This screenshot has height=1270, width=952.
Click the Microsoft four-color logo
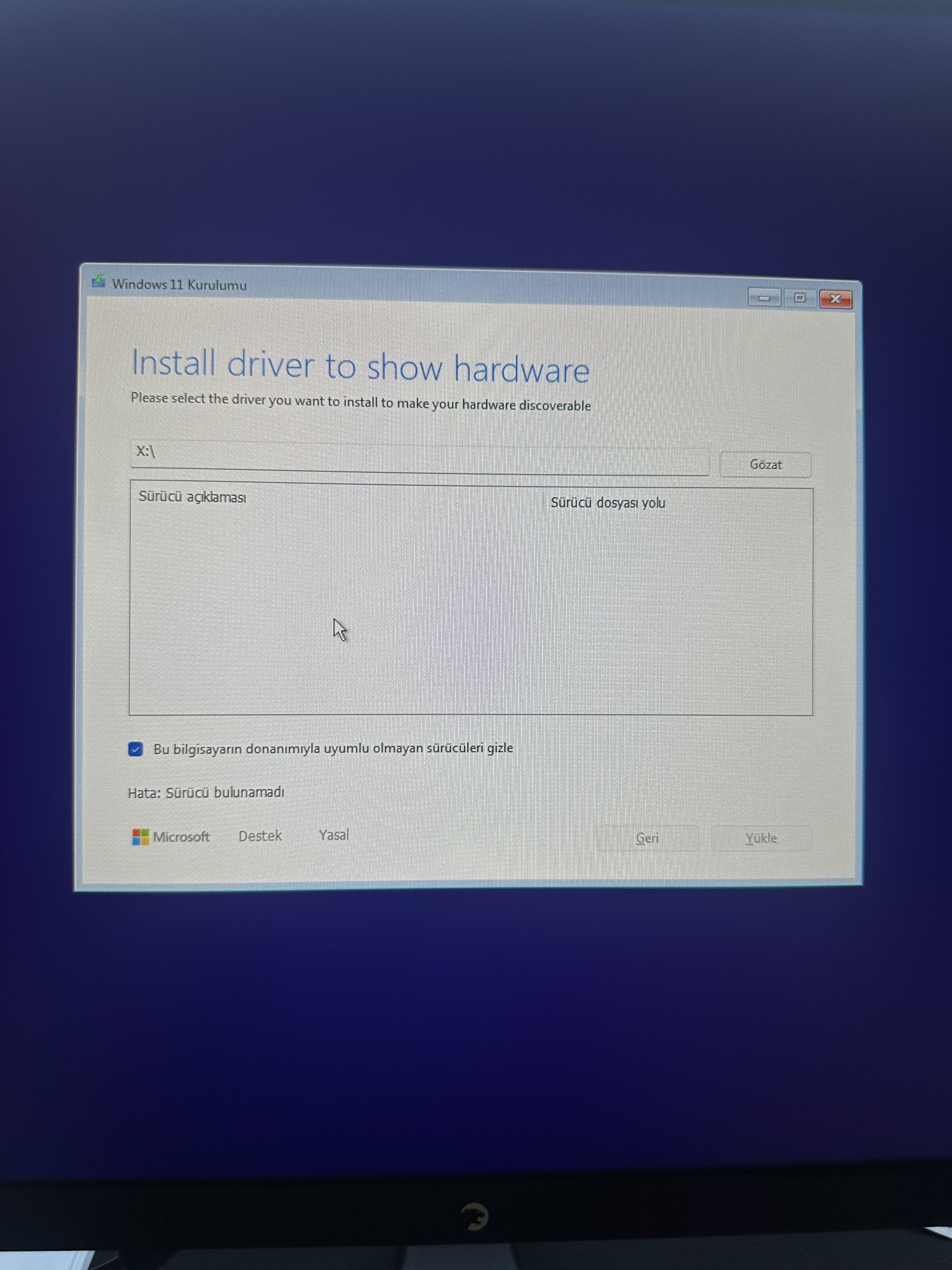click(x=140, y=837)
